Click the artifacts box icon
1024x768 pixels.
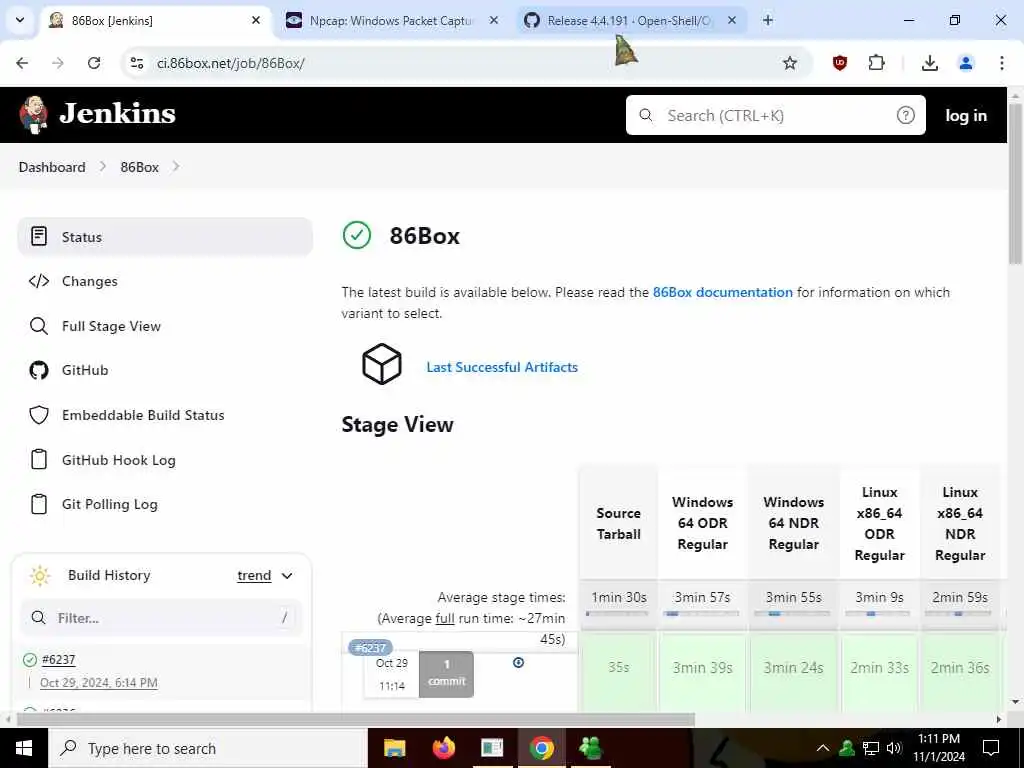[x=382, y=364]
